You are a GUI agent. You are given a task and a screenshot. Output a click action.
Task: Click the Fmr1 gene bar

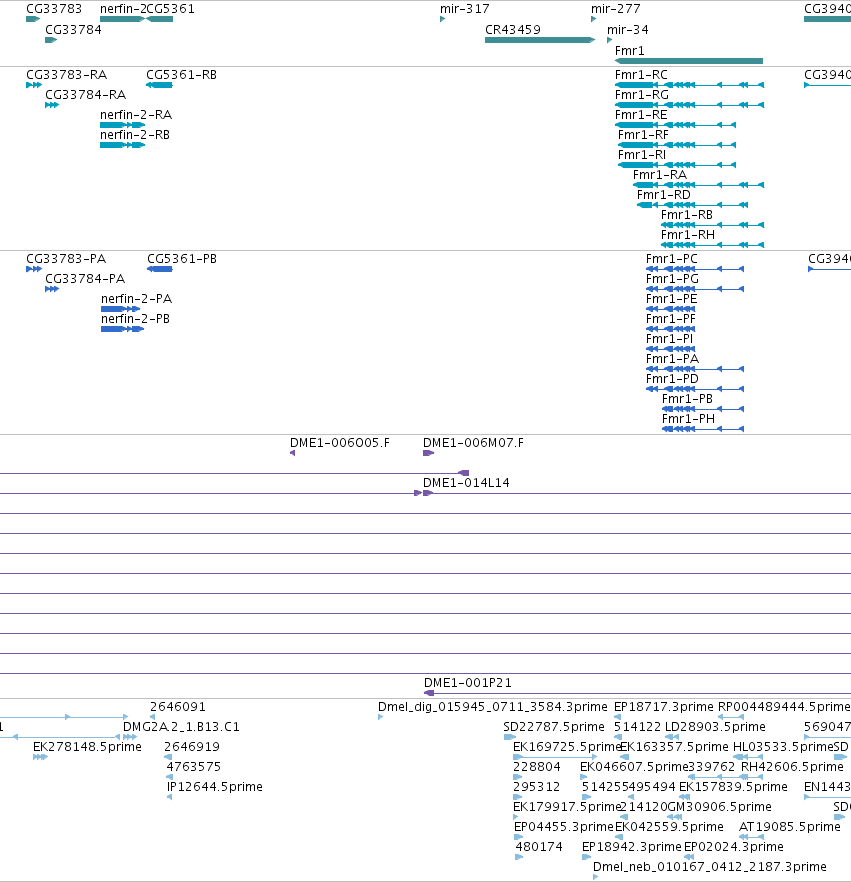689,61
